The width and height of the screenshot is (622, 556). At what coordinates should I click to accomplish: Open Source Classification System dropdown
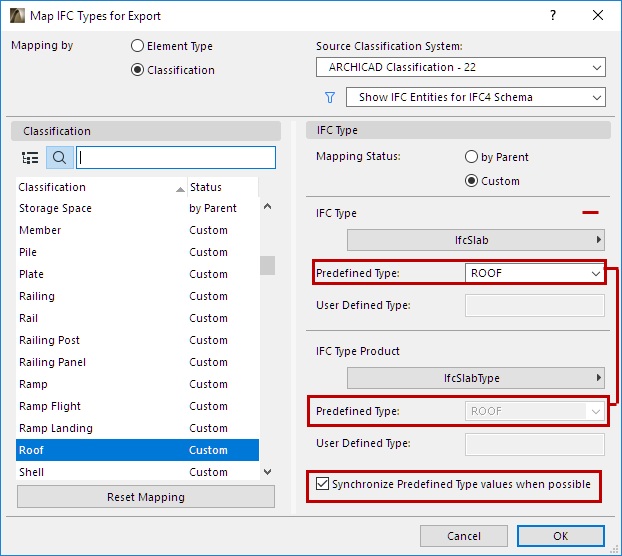tap(461, 67)
